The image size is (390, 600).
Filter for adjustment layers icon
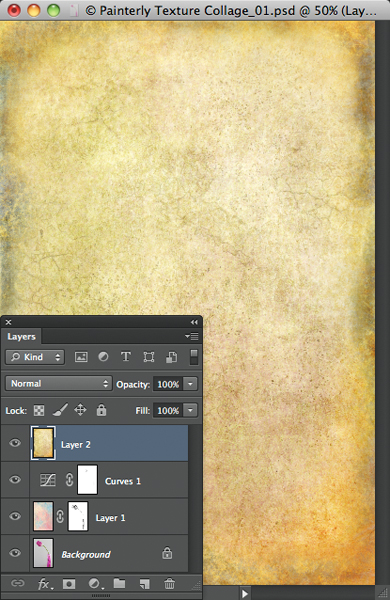(103, 357)
